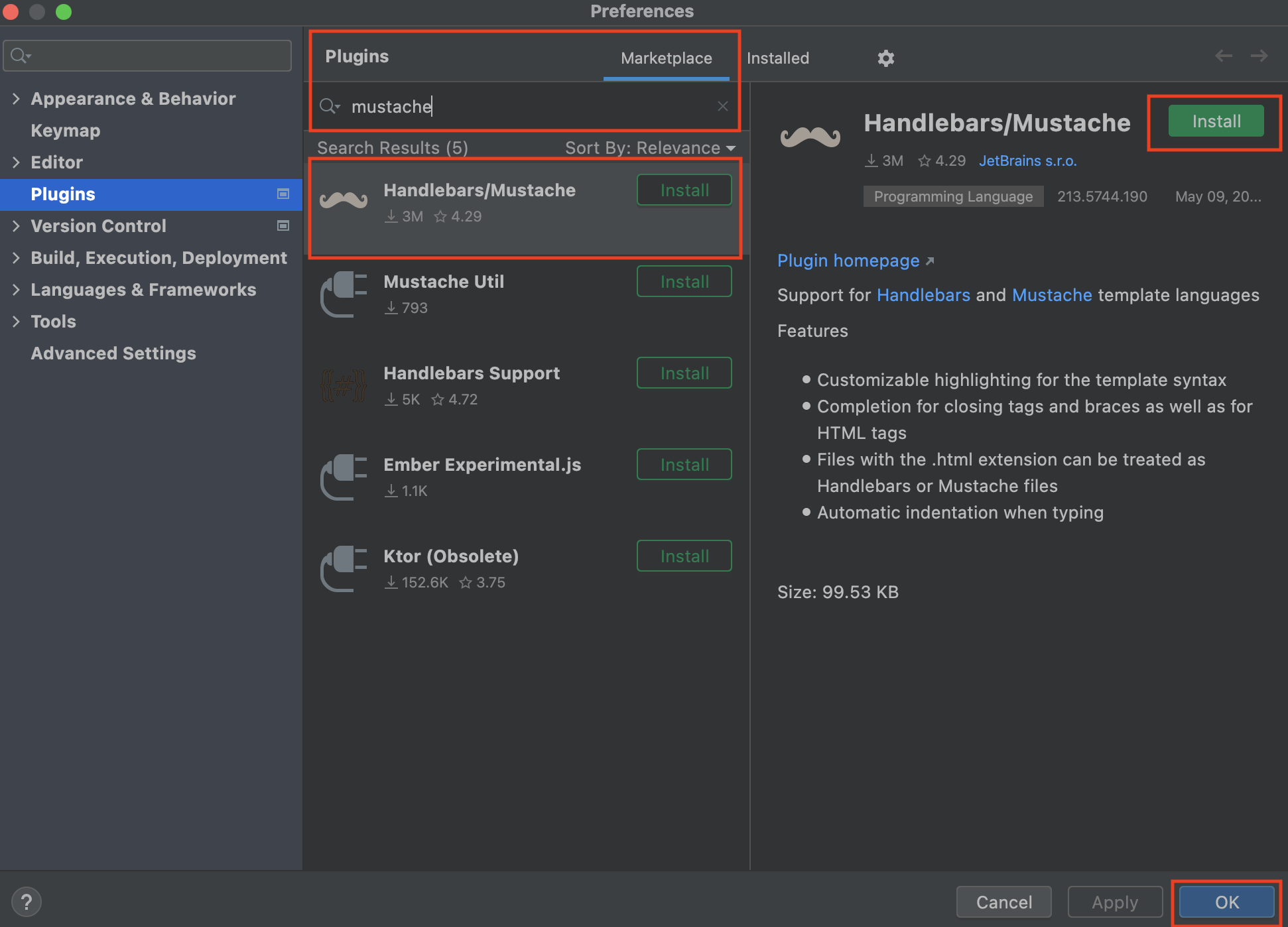Expand the Editor section

coord(16,162)
